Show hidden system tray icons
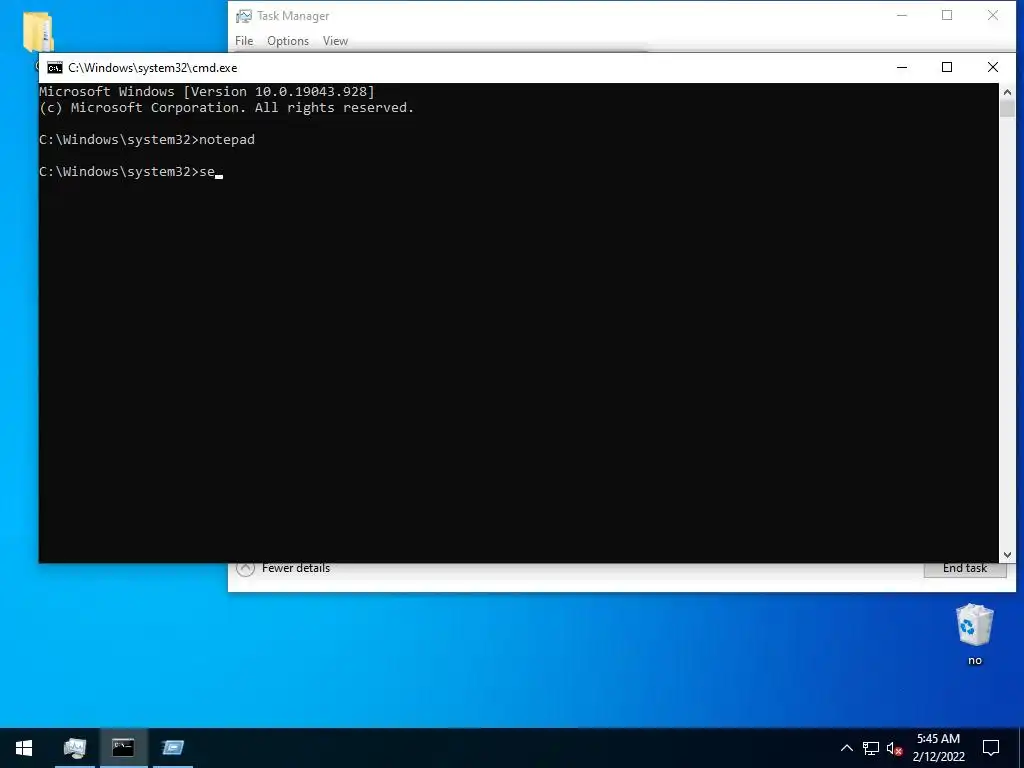 pyautogui.click(x=846, y=748)
